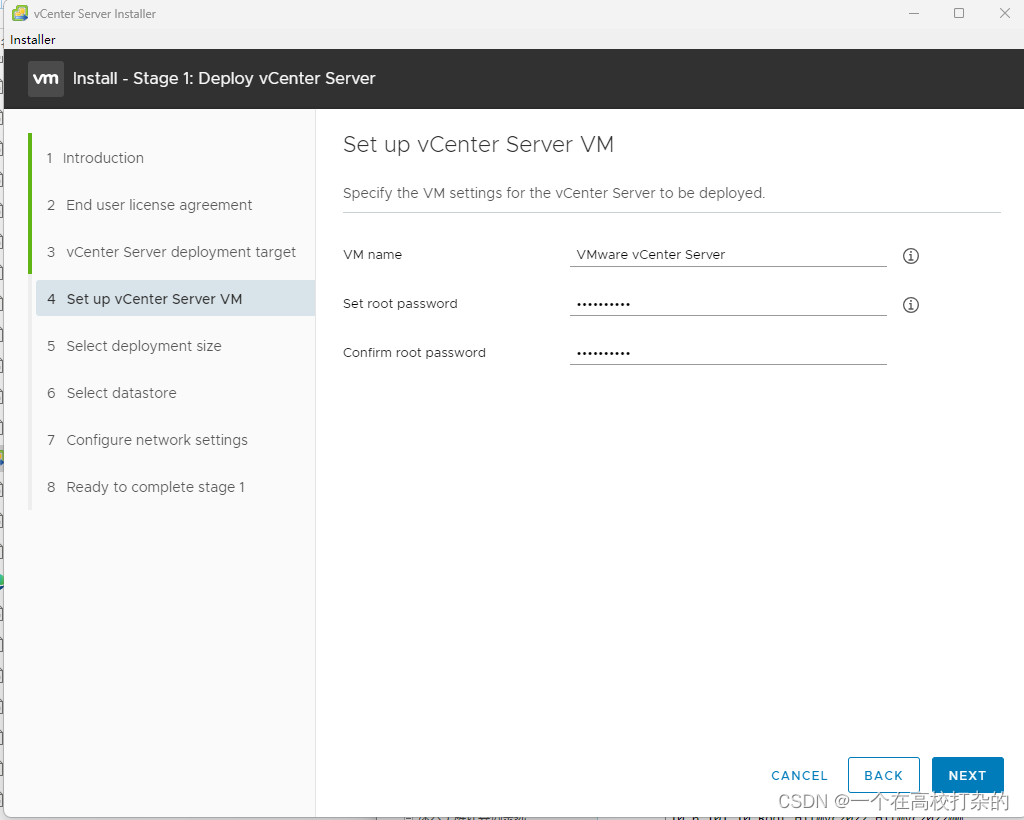The width and height of the screenshot is (1024, 820).
Task: Click the 'Set root password' label
Action: (400, 304)
